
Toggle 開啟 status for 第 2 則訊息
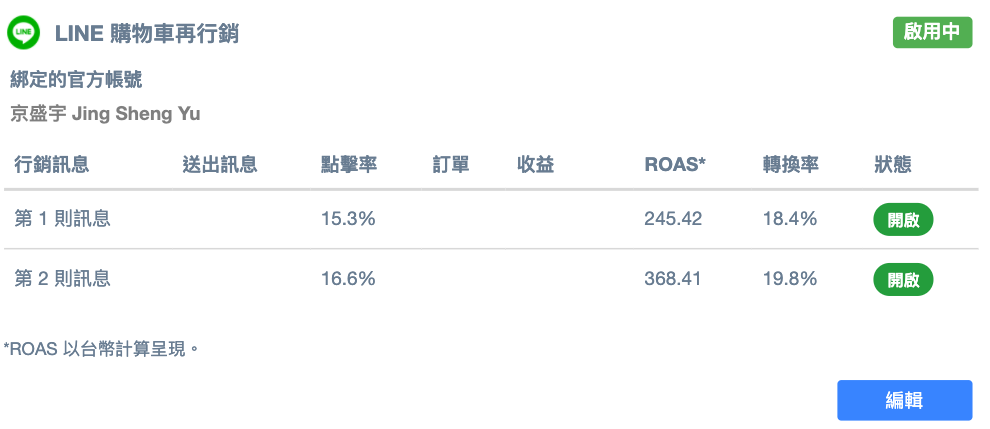[x=903, y=280]
